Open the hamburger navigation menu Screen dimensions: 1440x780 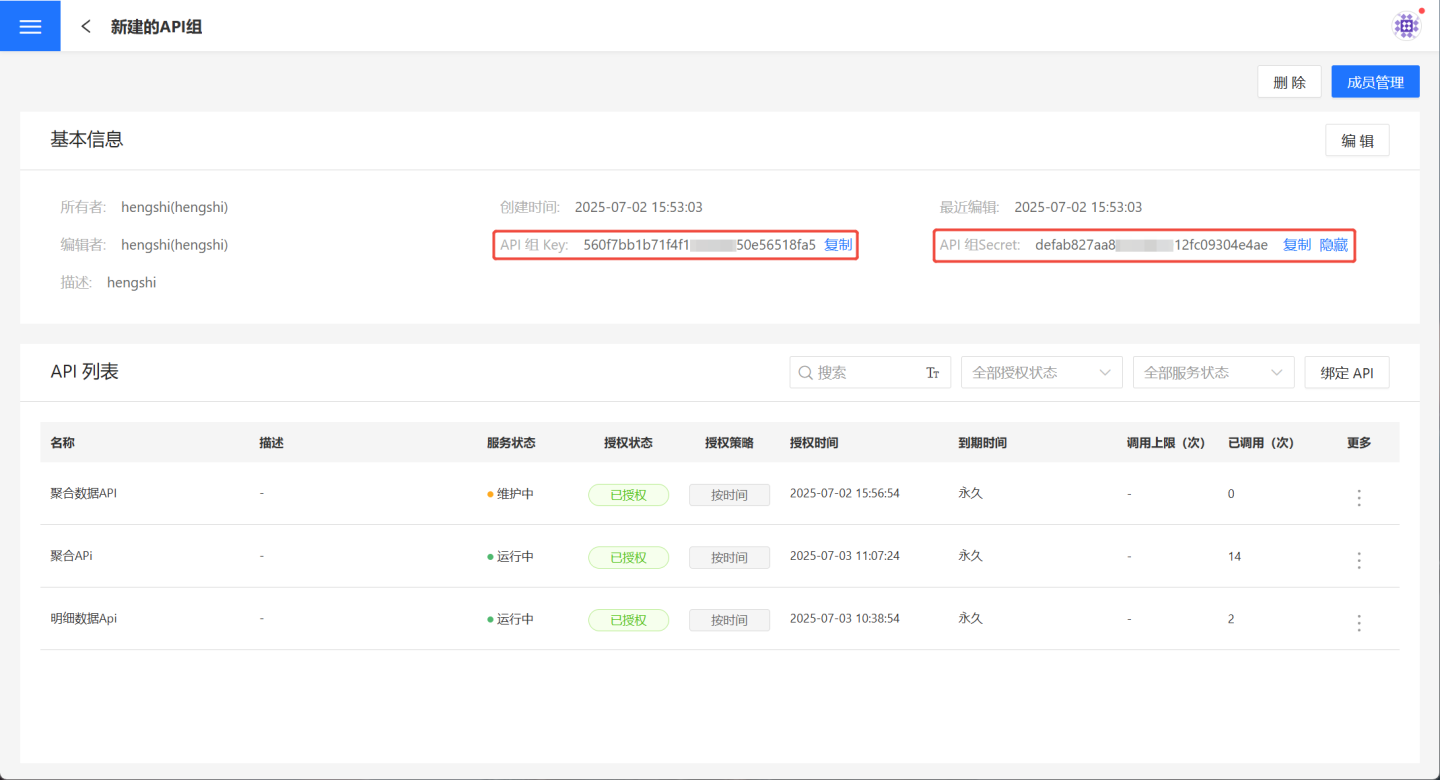(30, 26)
